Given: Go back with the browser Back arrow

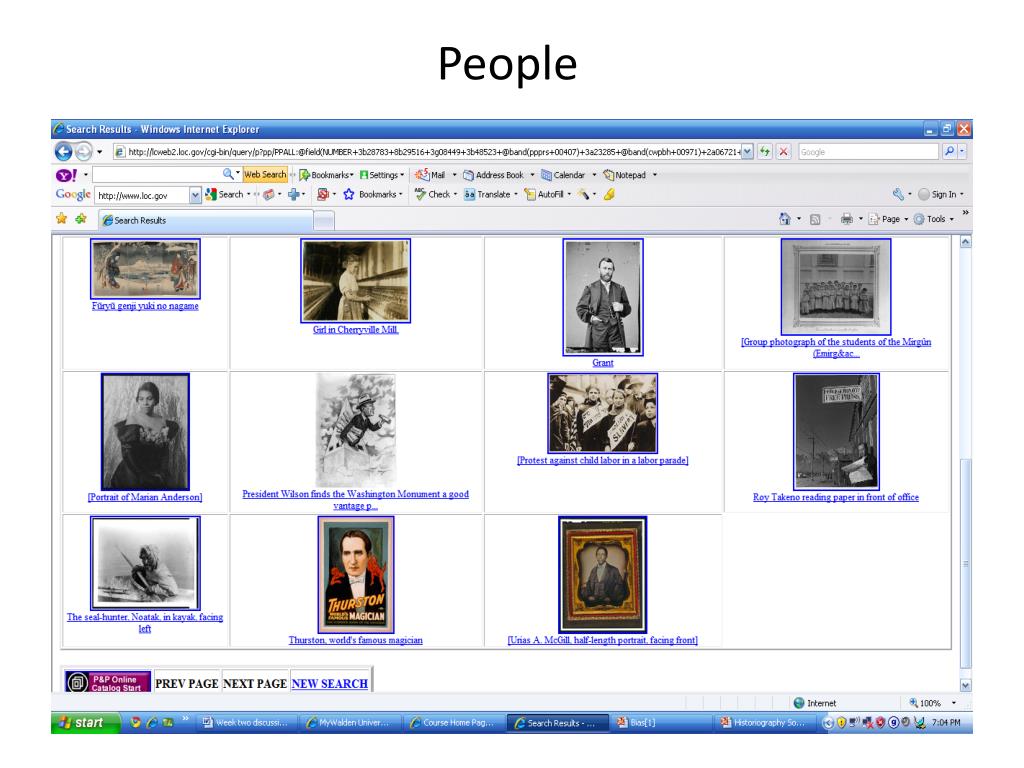Looking at the screenshot, I should (63, 152).
